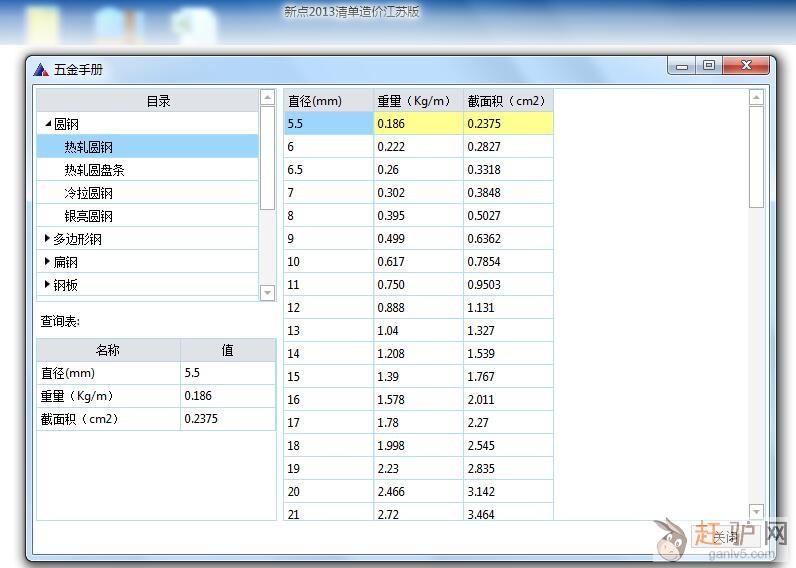Select 热轧圆盘条 in the directory tree

94,170
